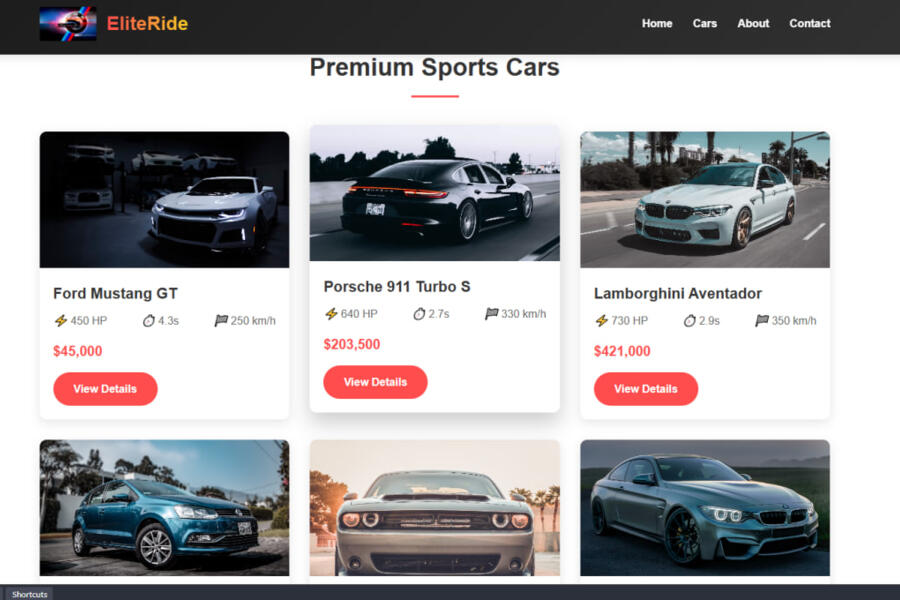Click the stopwatch icon beside 2.7s
Screen dimensions: 900x600
click(419, 313)
